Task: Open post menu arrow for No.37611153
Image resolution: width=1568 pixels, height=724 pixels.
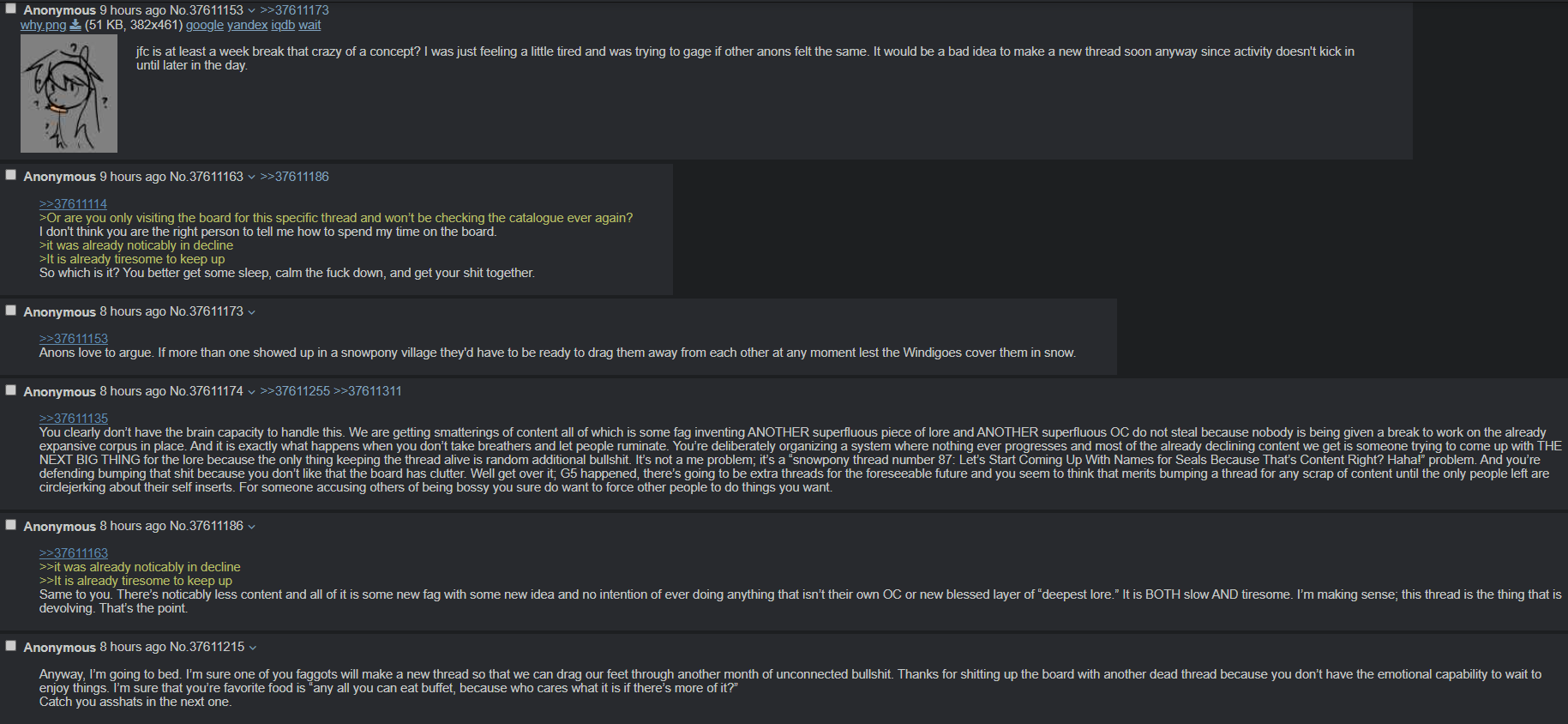Action: [251, 10]
